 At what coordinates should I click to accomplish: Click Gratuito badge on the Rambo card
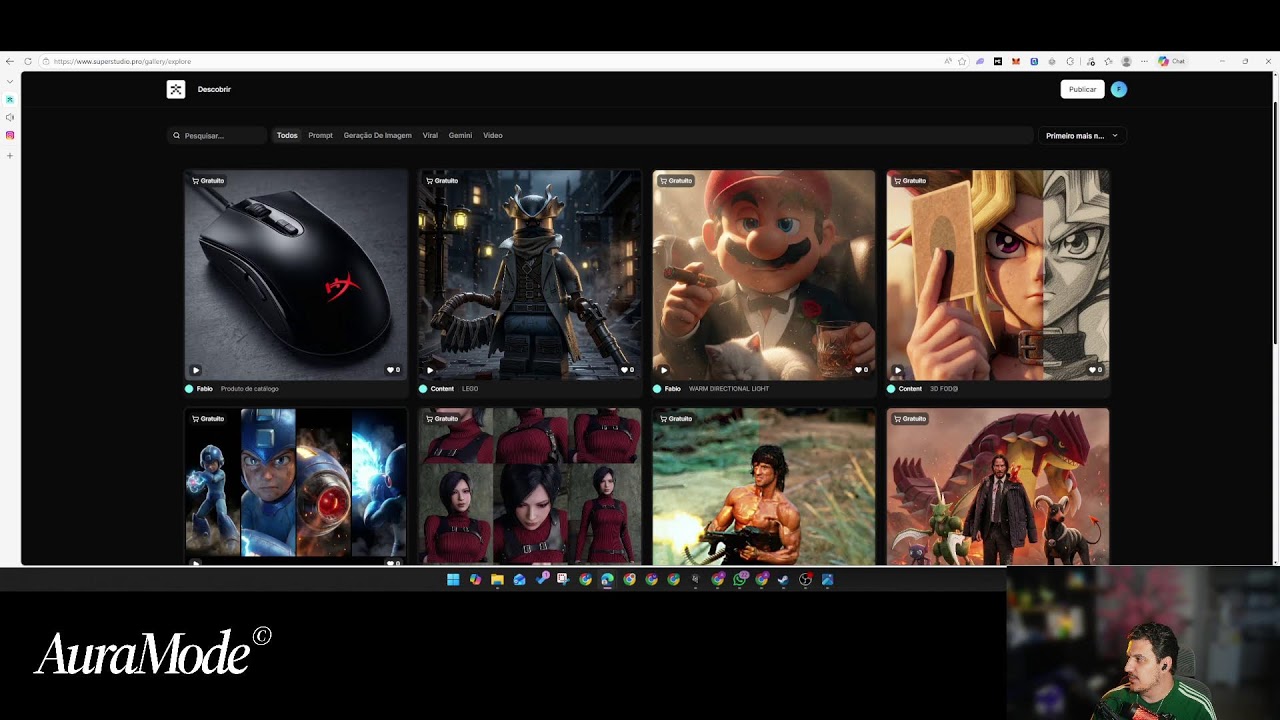(x=676, y=419)
